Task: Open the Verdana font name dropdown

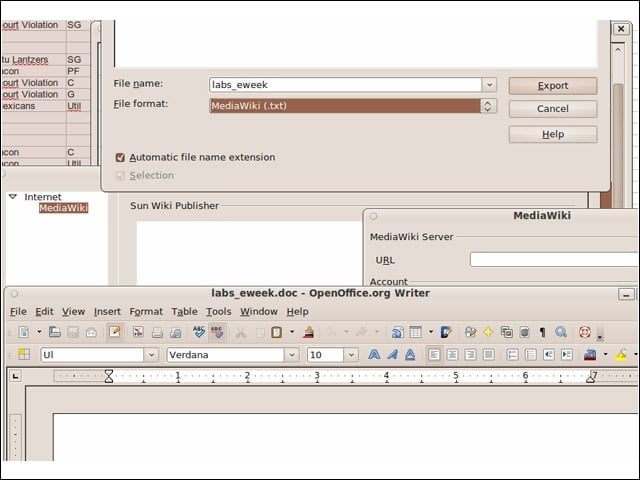Action: pos(292,355)
